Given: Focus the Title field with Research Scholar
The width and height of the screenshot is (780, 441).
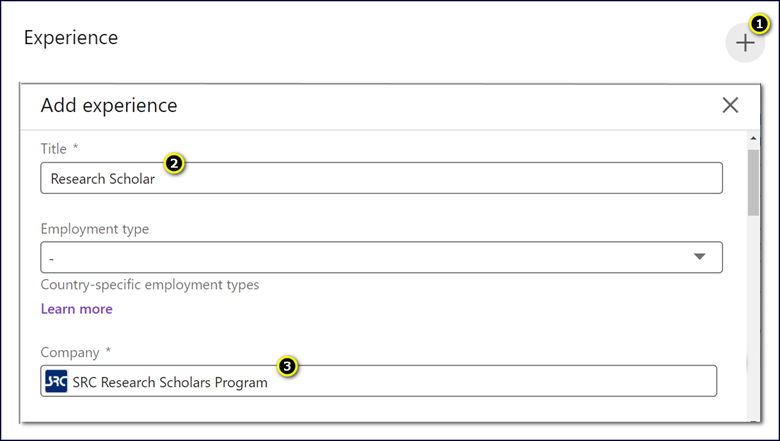Looking at the screenshot, I should 381,178.
